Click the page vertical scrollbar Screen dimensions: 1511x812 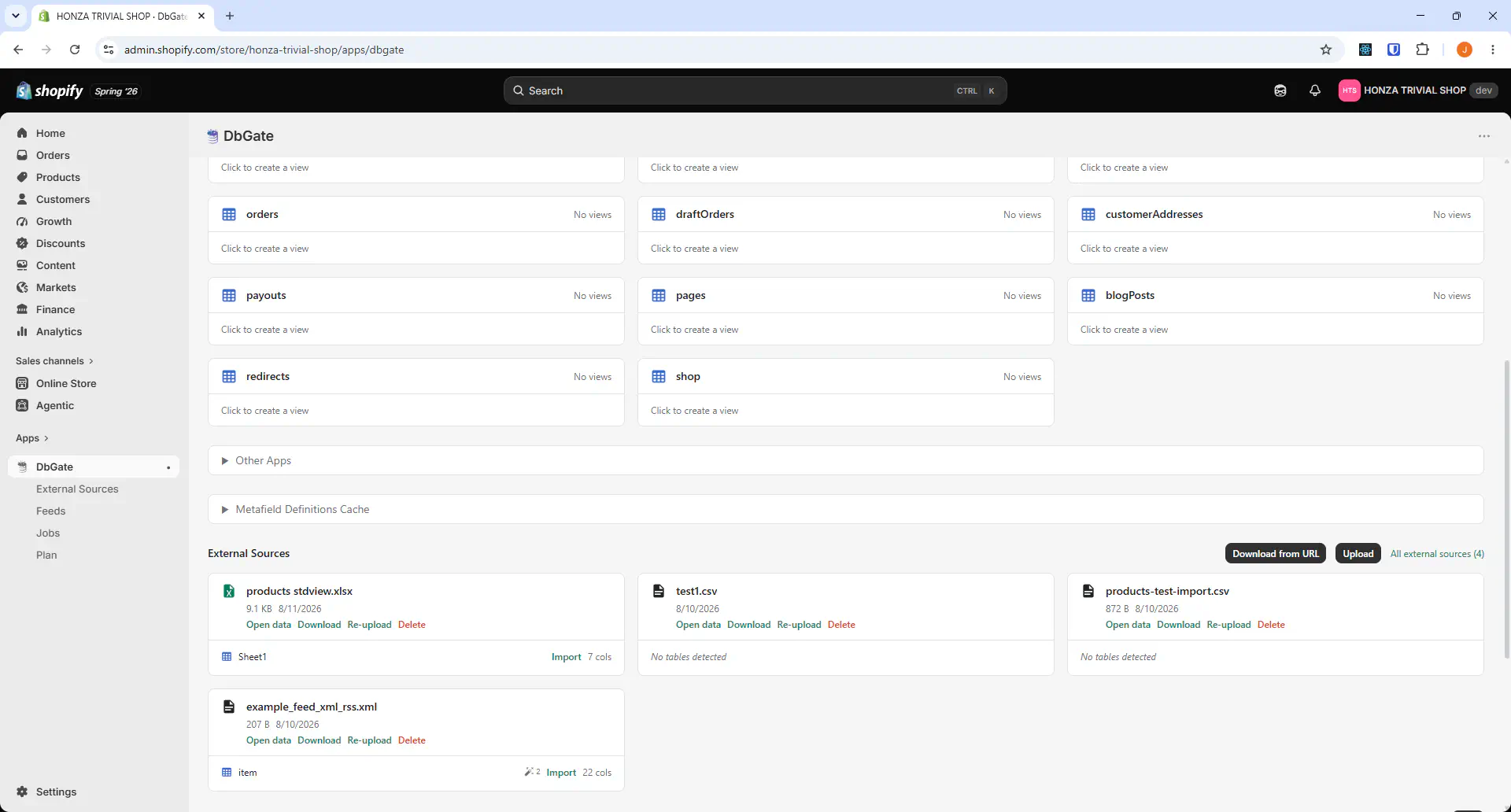(1506, 509)
